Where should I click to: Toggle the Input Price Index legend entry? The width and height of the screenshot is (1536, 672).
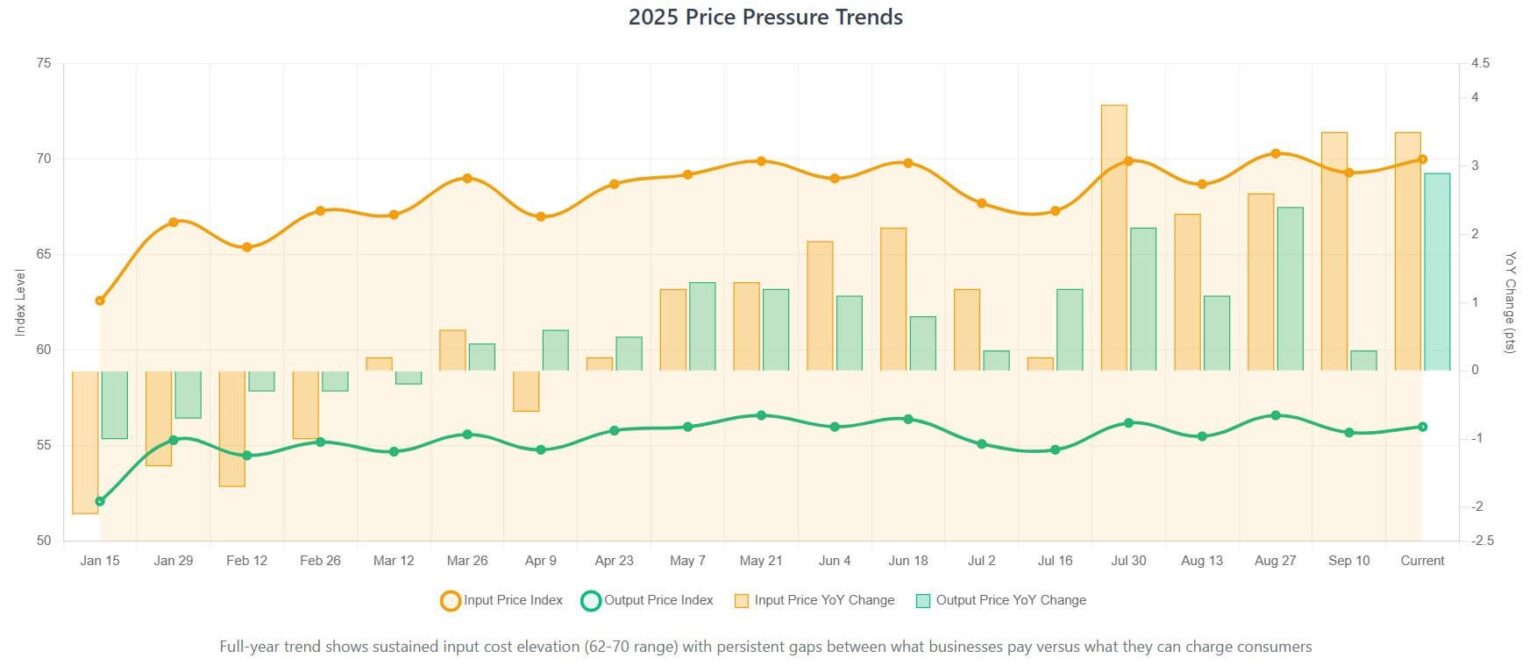(502, 600)
